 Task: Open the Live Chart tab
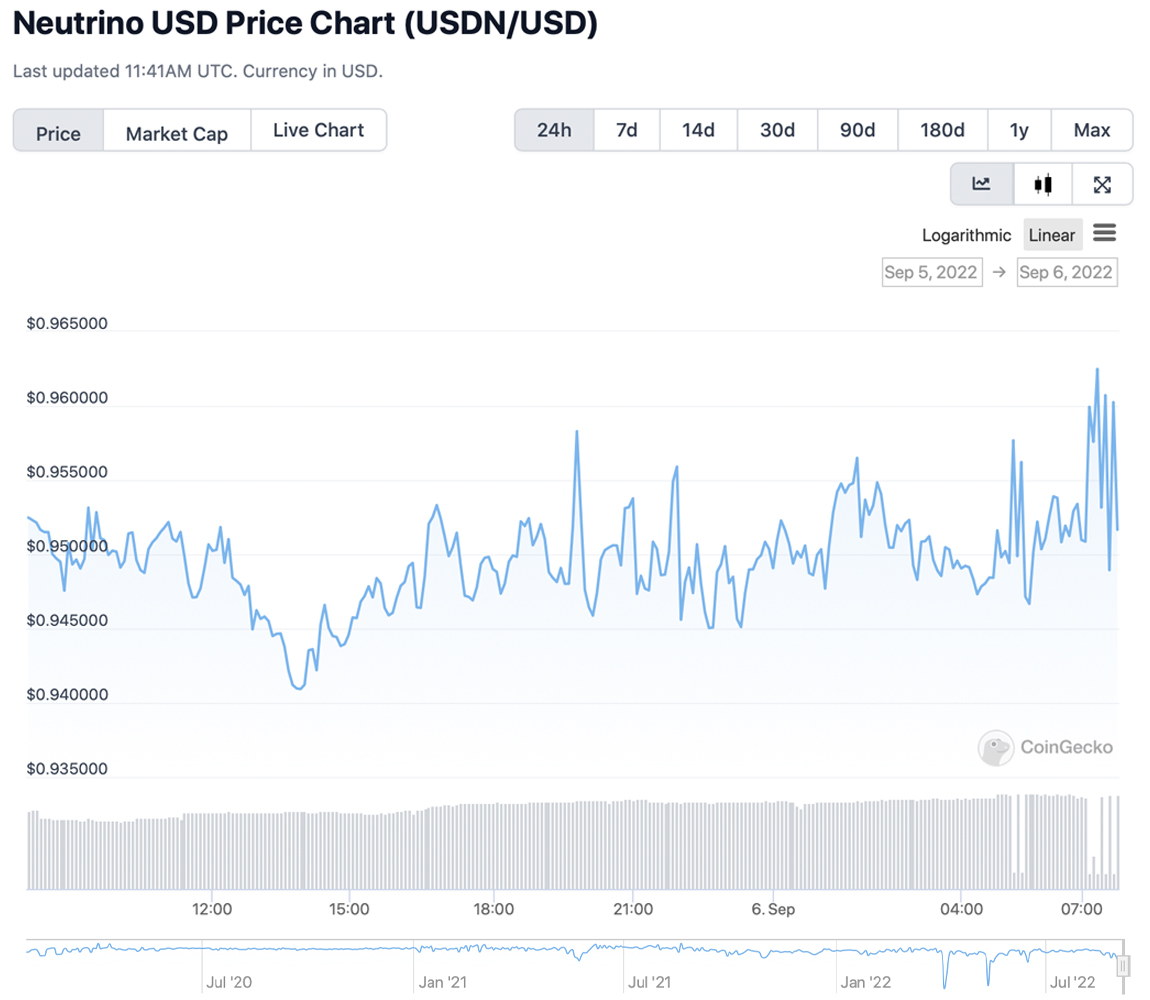click(318, 130)
